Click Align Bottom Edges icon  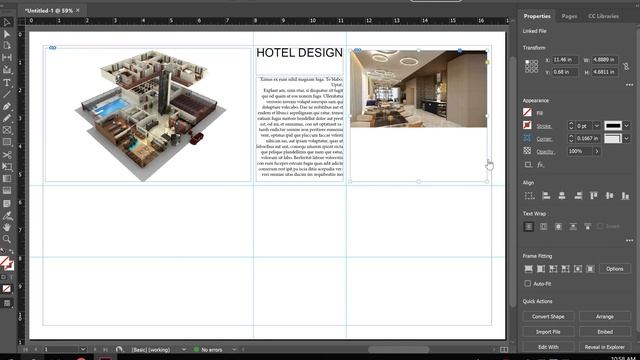pos(625,196)
